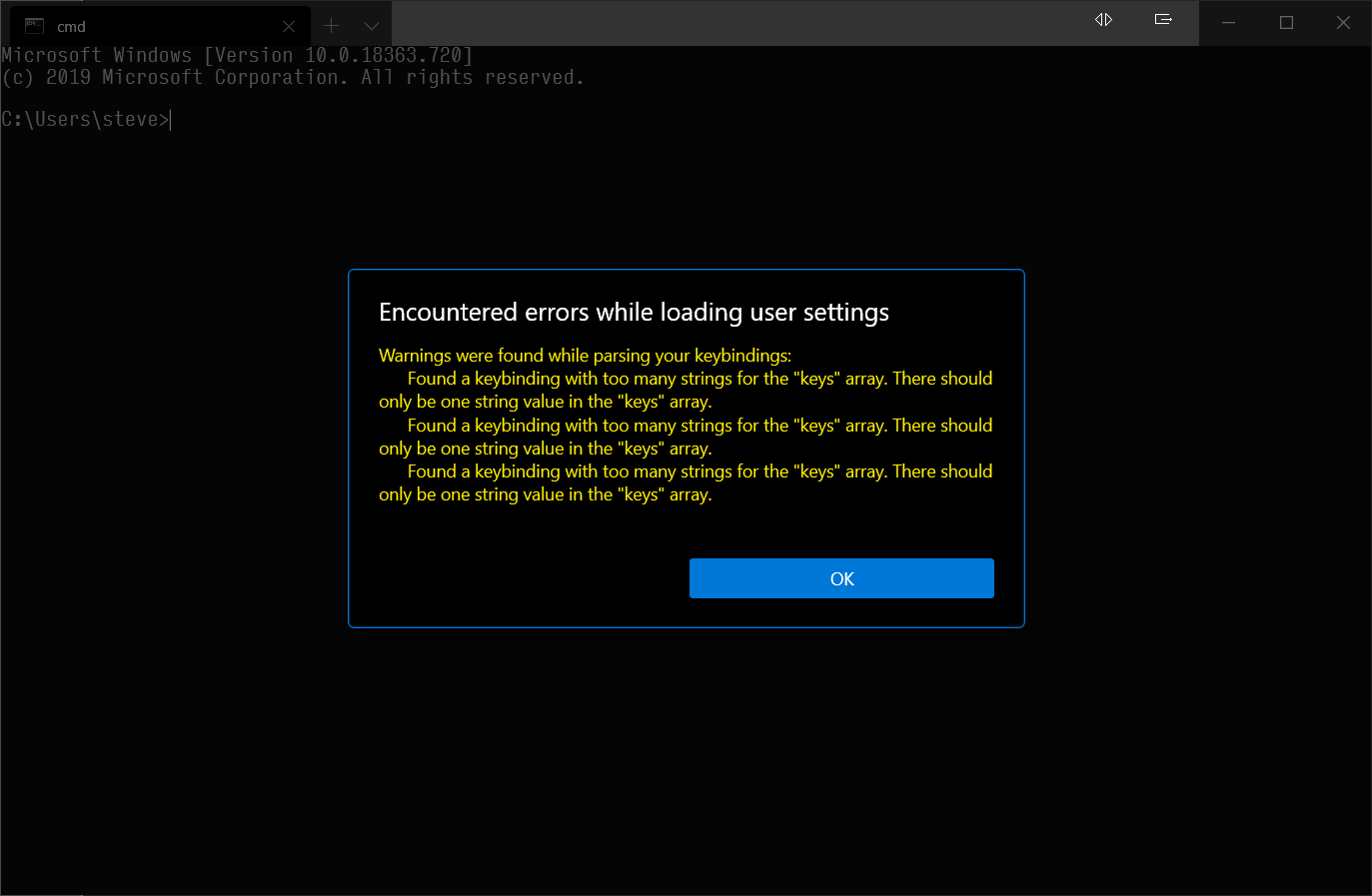Select the cmd tab
The image size is (1372, 896).
point(160,26)
